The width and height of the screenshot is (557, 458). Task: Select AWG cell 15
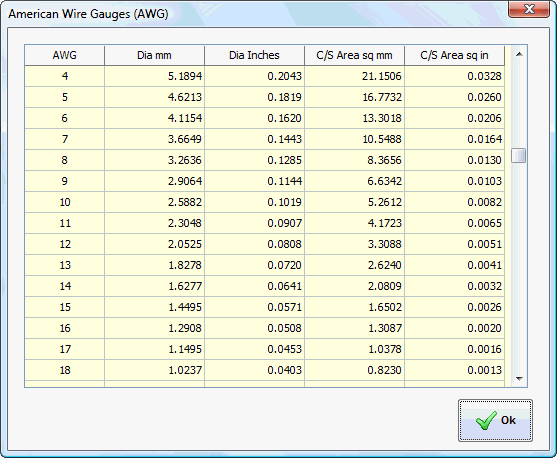[65, 307]
